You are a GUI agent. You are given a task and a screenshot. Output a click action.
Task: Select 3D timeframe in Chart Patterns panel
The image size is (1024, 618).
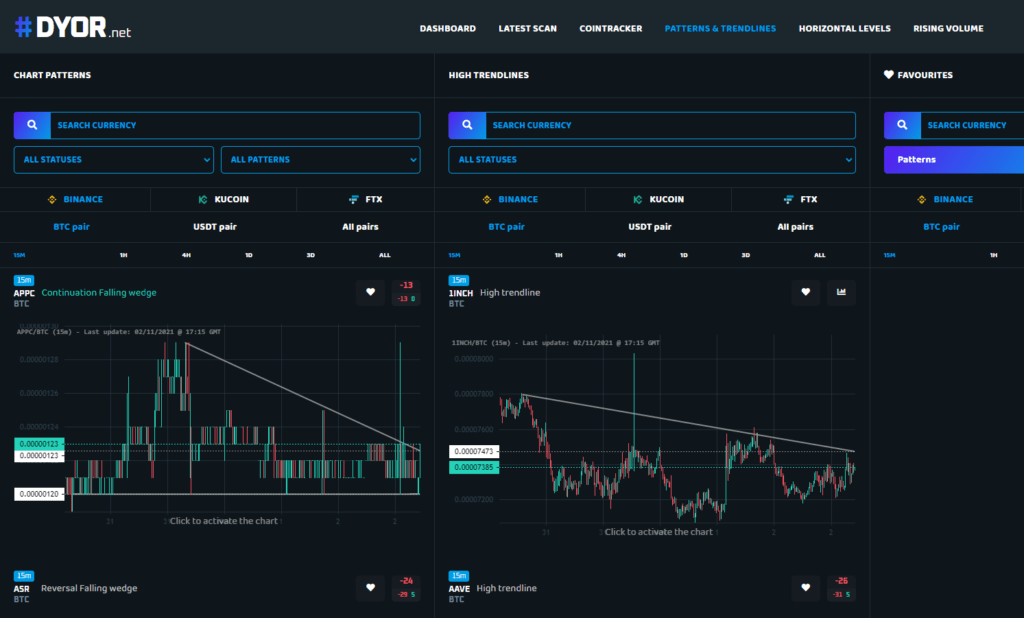[x=311, y=255]
